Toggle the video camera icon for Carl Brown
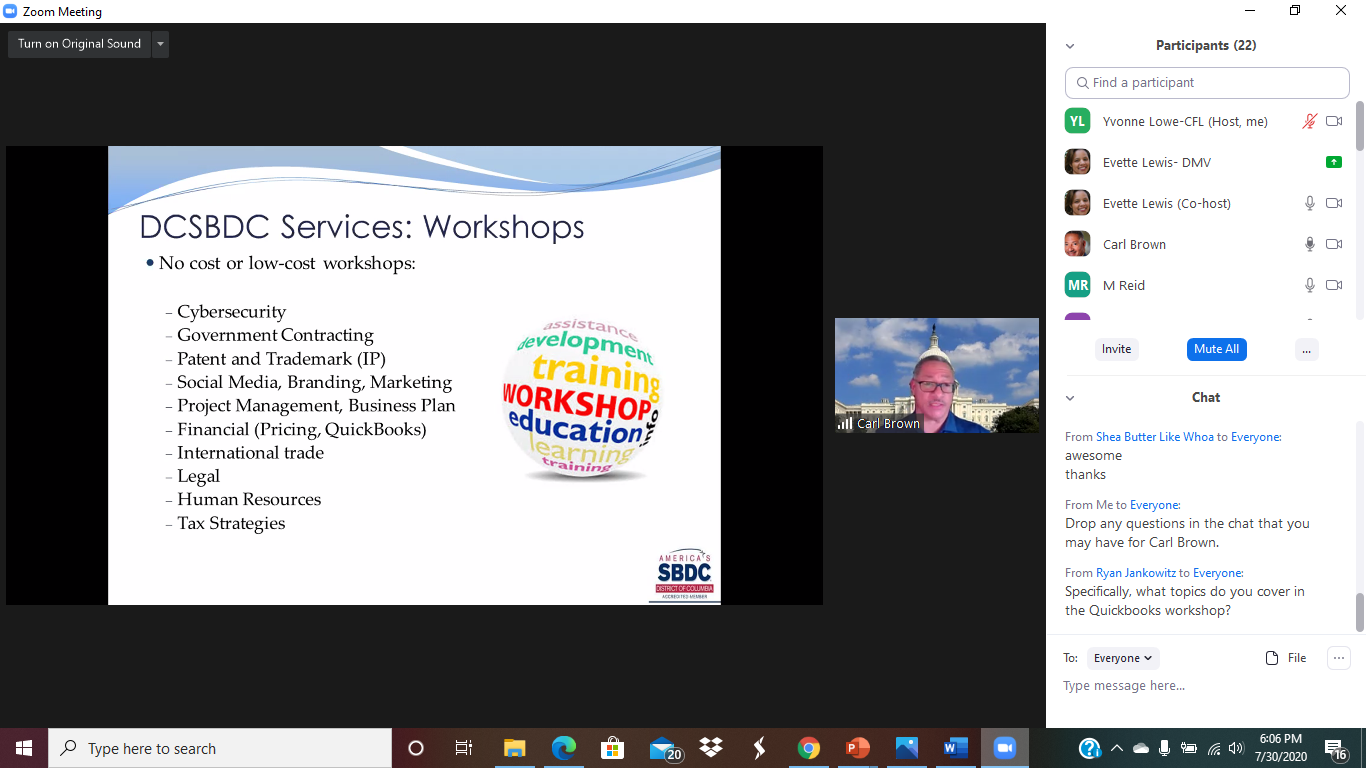The image size is (1366, 768). (1334, 244)
